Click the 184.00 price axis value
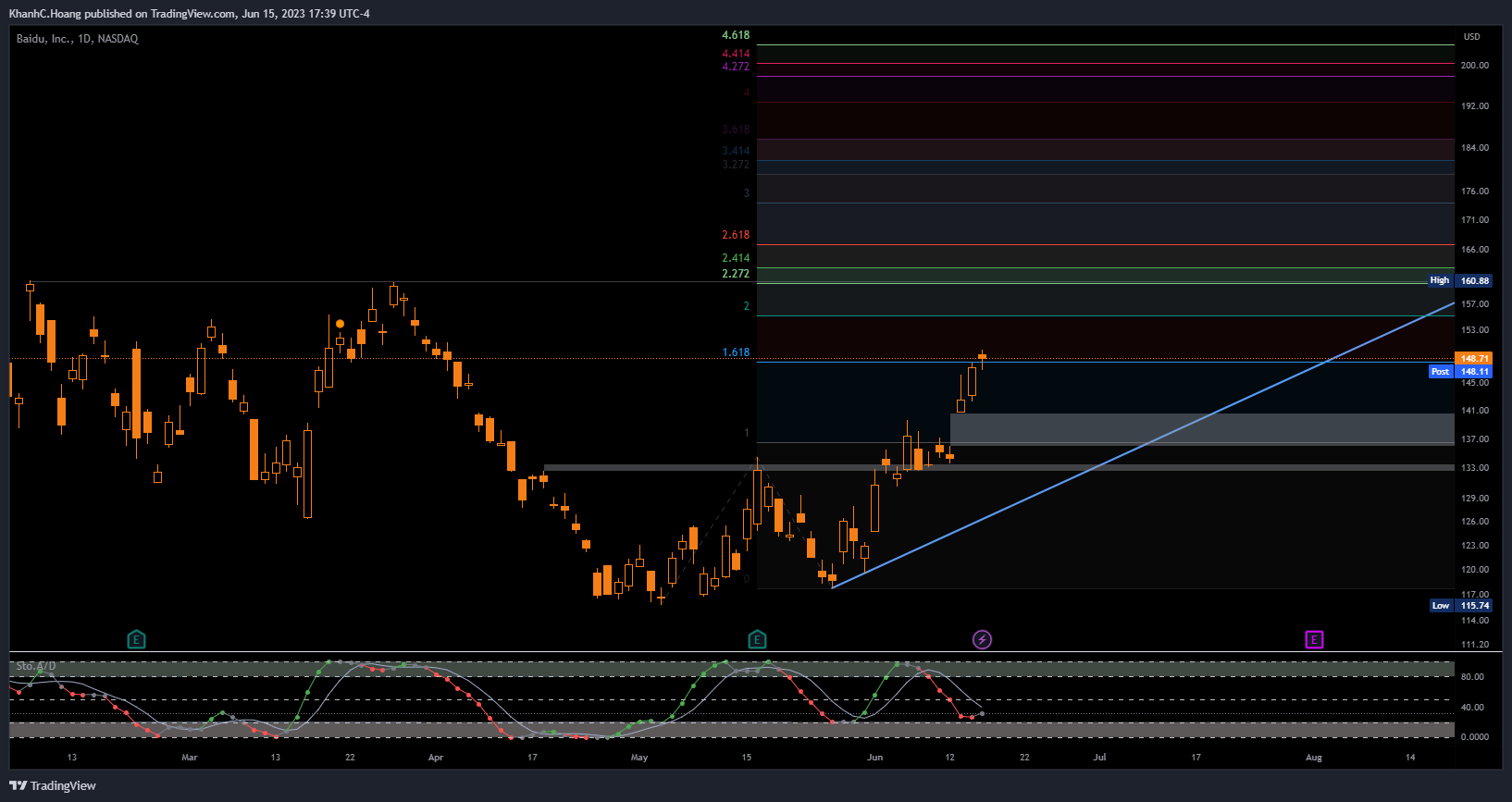 (x=1475, y=148)
